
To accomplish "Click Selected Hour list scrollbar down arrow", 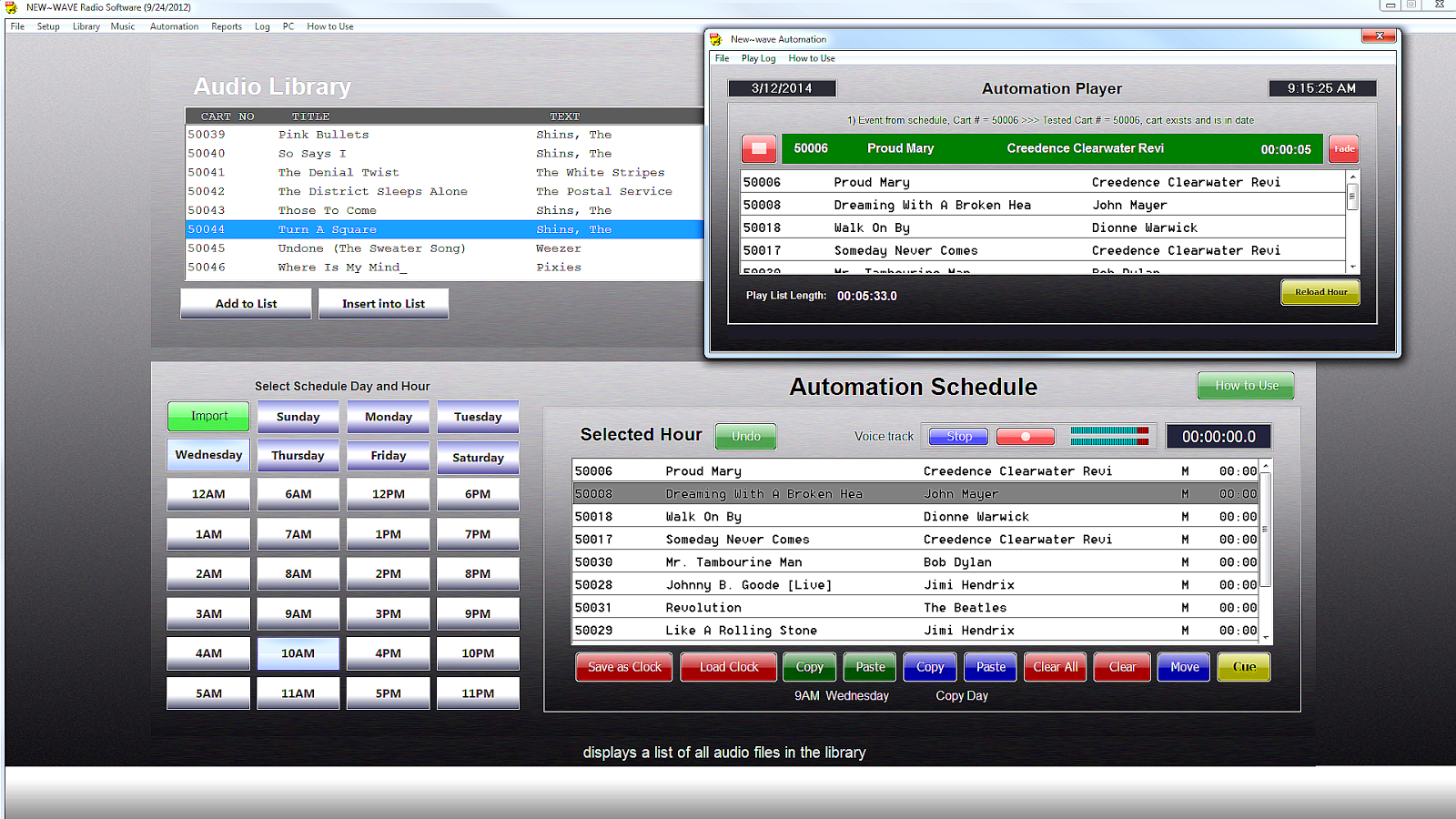I will coord(1266,638).
